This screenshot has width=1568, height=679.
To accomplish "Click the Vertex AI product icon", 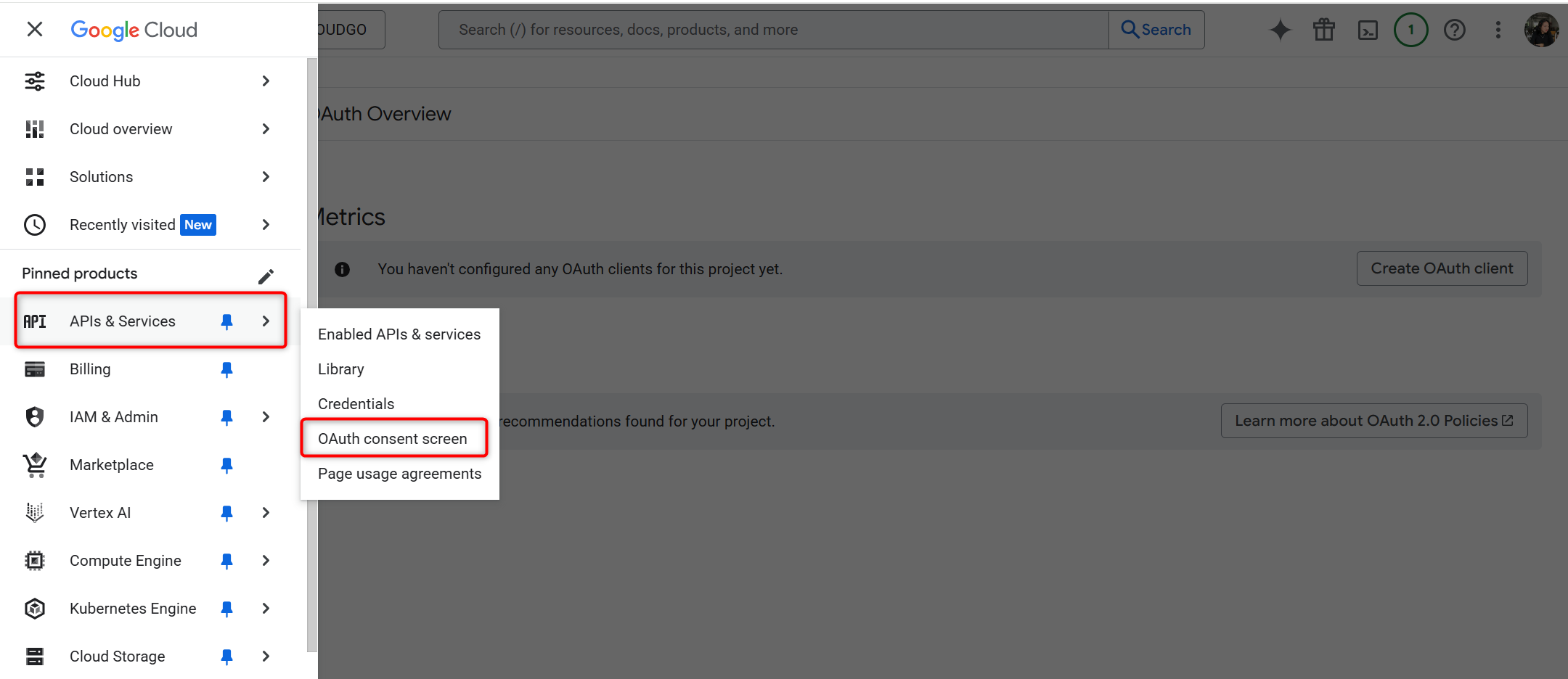I will coord(34,512).
